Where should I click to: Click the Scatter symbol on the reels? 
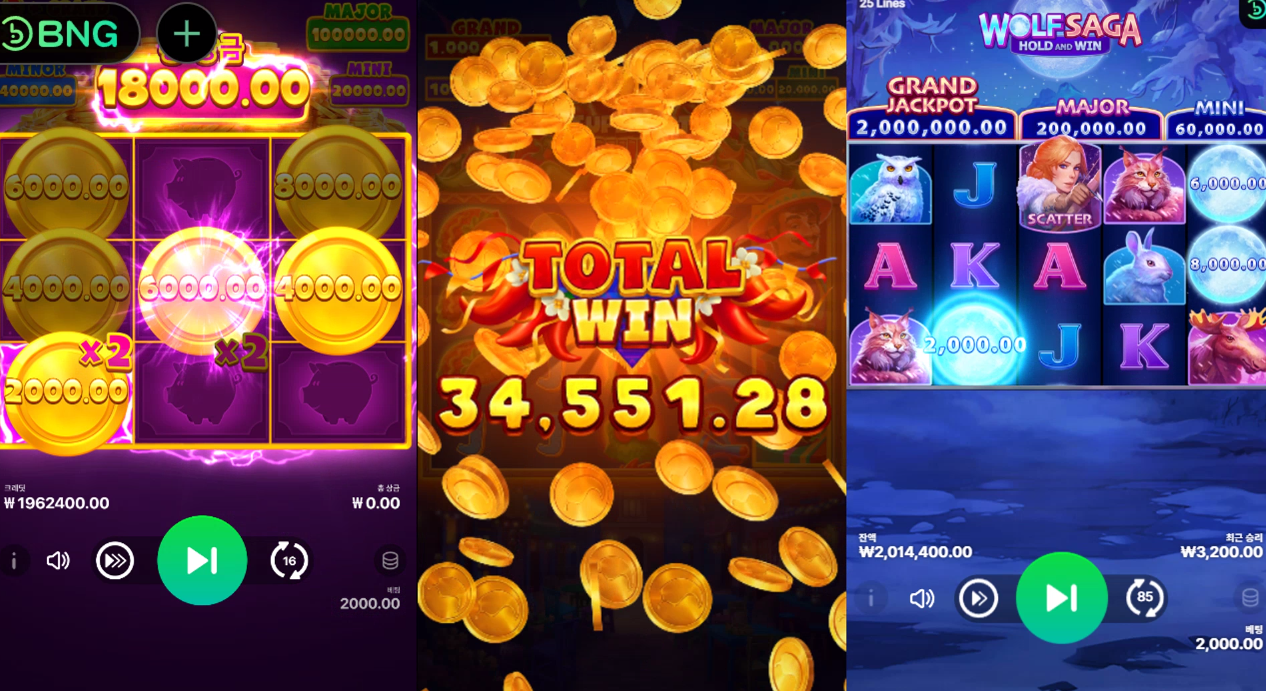tap(1060, 185)
